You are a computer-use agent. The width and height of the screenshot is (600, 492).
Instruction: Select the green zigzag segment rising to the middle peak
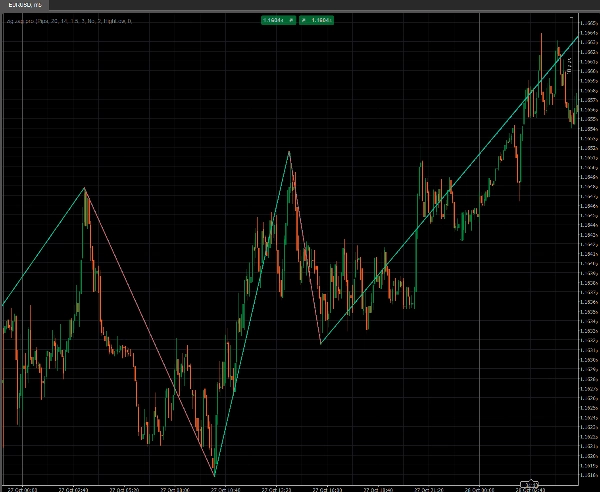pos(252,312)
